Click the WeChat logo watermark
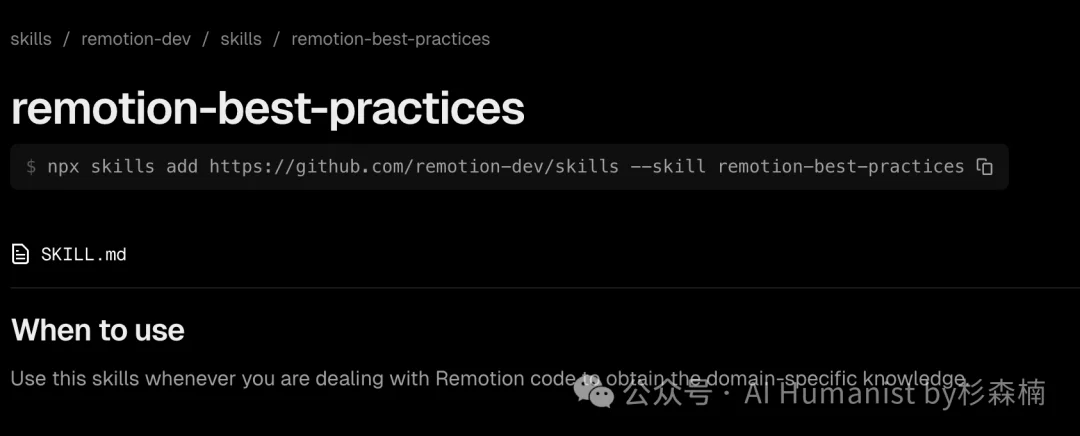1080x436 pixels. tap(600, 393)
